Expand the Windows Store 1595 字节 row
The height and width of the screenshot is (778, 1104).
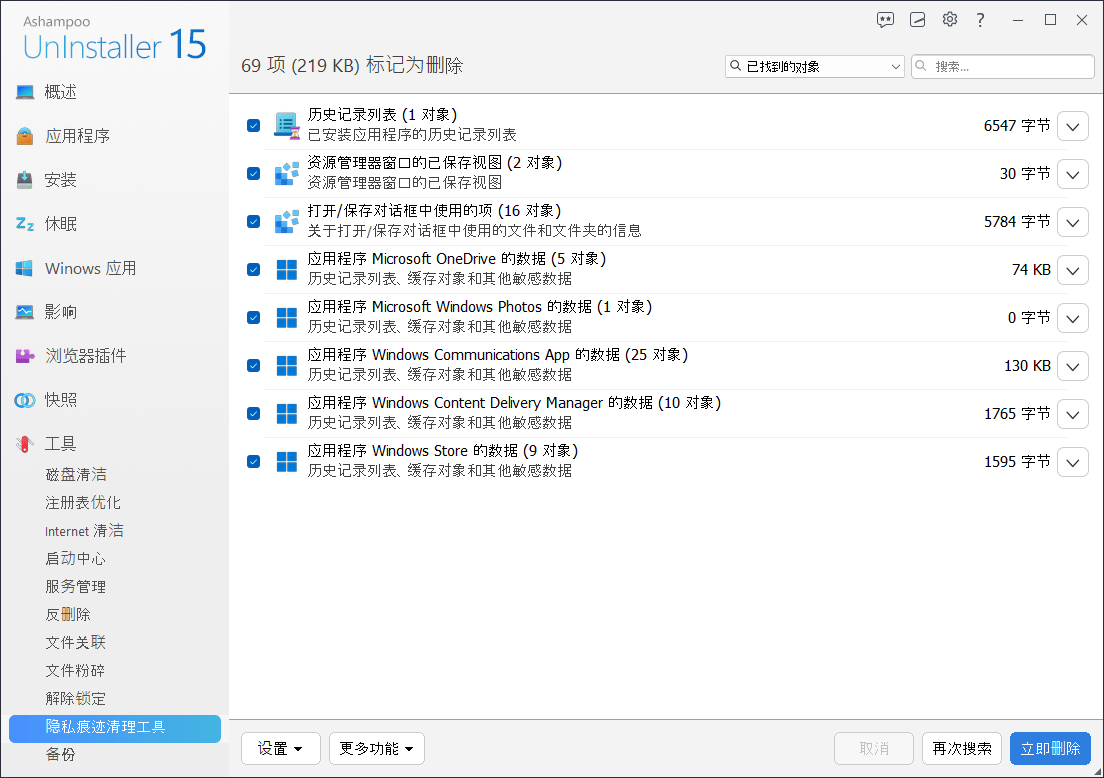[x=1072, y=462]
